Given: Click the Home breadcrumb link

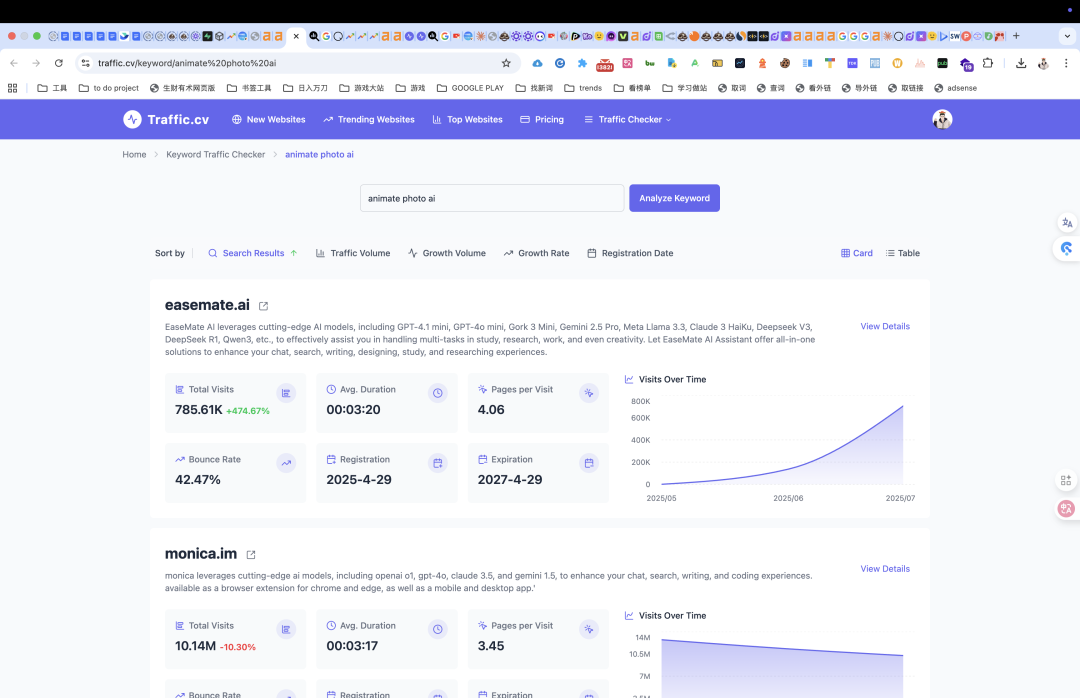Looking at the screenshot, I should pos(134,154).
